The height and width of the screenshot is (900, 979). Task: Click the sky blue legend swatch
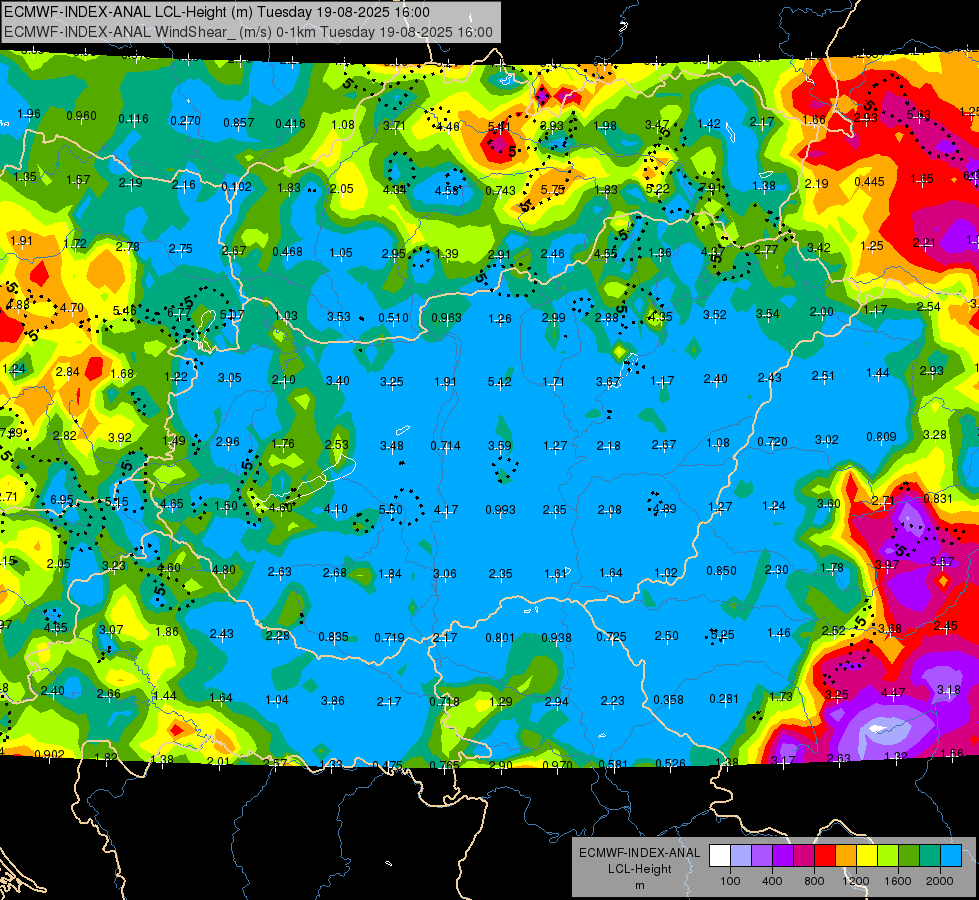[x=950, y=856]
